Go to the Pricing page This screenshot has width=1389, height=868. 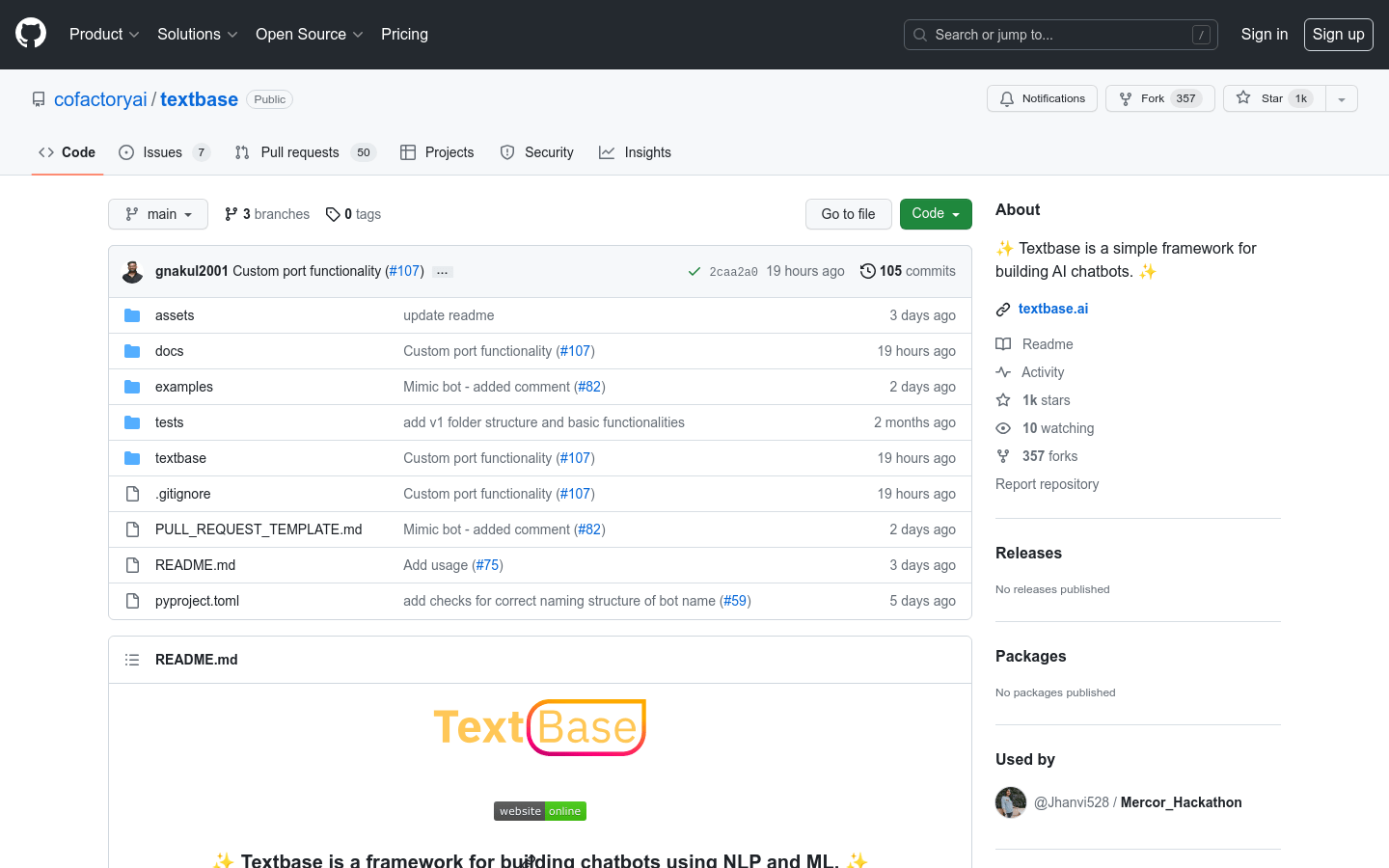404,34
